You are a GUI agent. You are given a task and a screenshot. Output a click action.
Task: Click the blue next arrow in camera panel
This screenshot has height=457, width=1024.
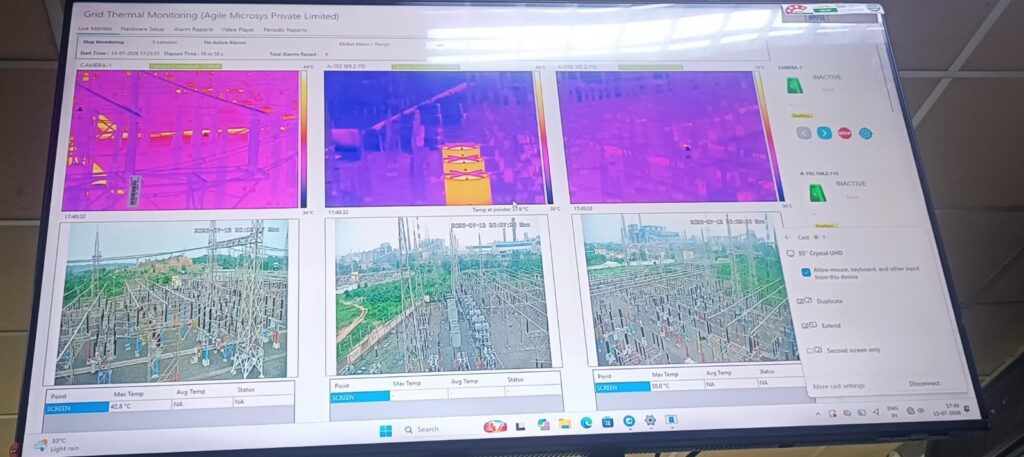click(x=824, y=133)
